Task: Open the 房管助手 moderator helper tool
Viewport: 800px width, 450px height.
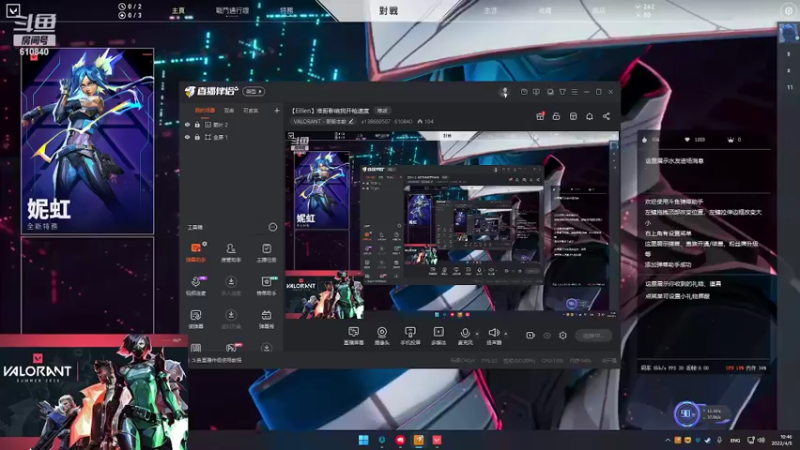Action: coord(231,253)
